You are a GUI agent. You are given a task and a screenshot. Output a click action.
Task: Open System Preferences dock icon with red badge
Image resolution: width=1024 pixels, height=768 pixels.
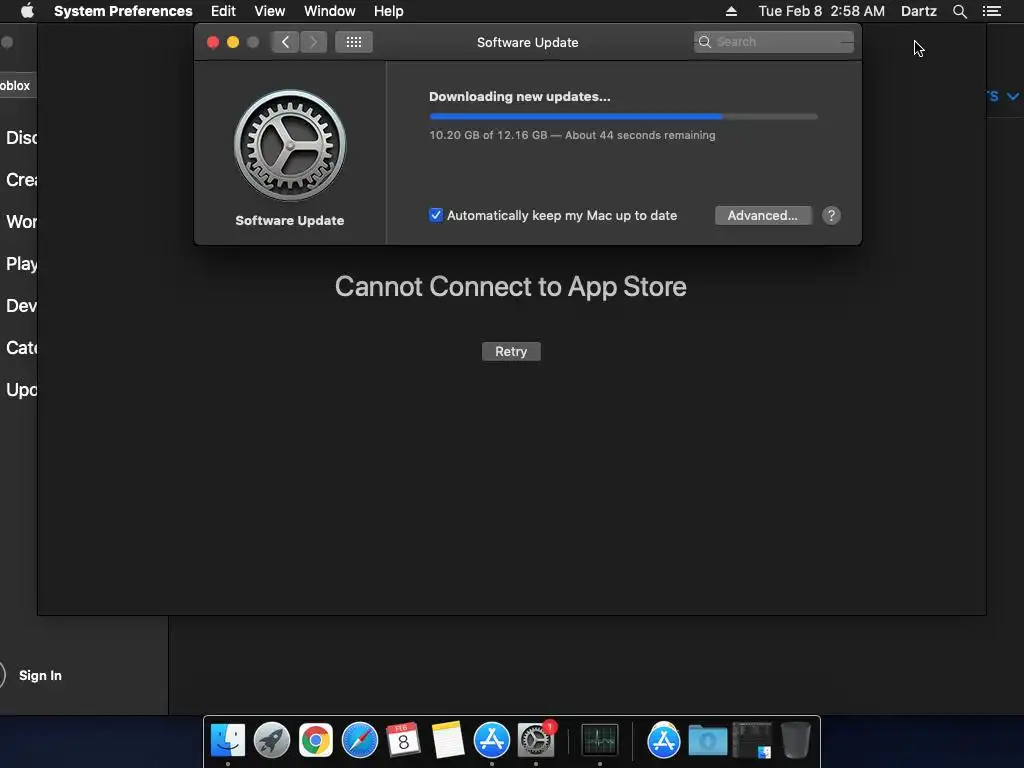[536, 740]
